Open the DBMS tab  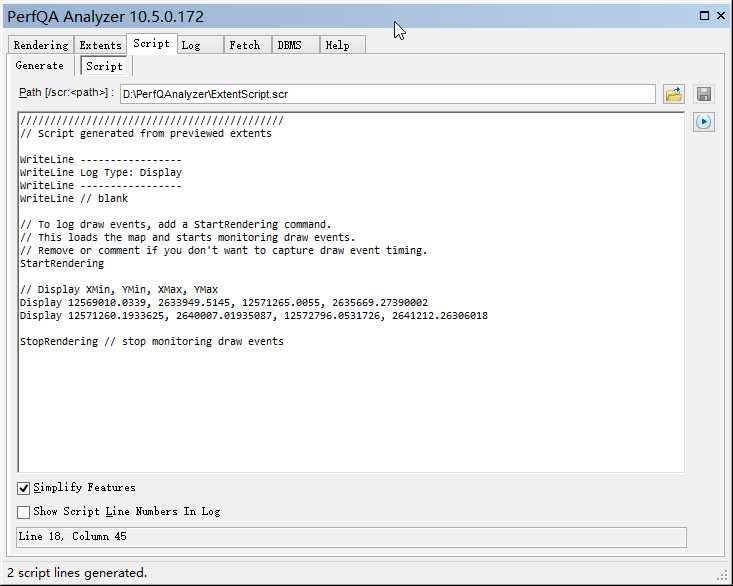pos(295,45)
